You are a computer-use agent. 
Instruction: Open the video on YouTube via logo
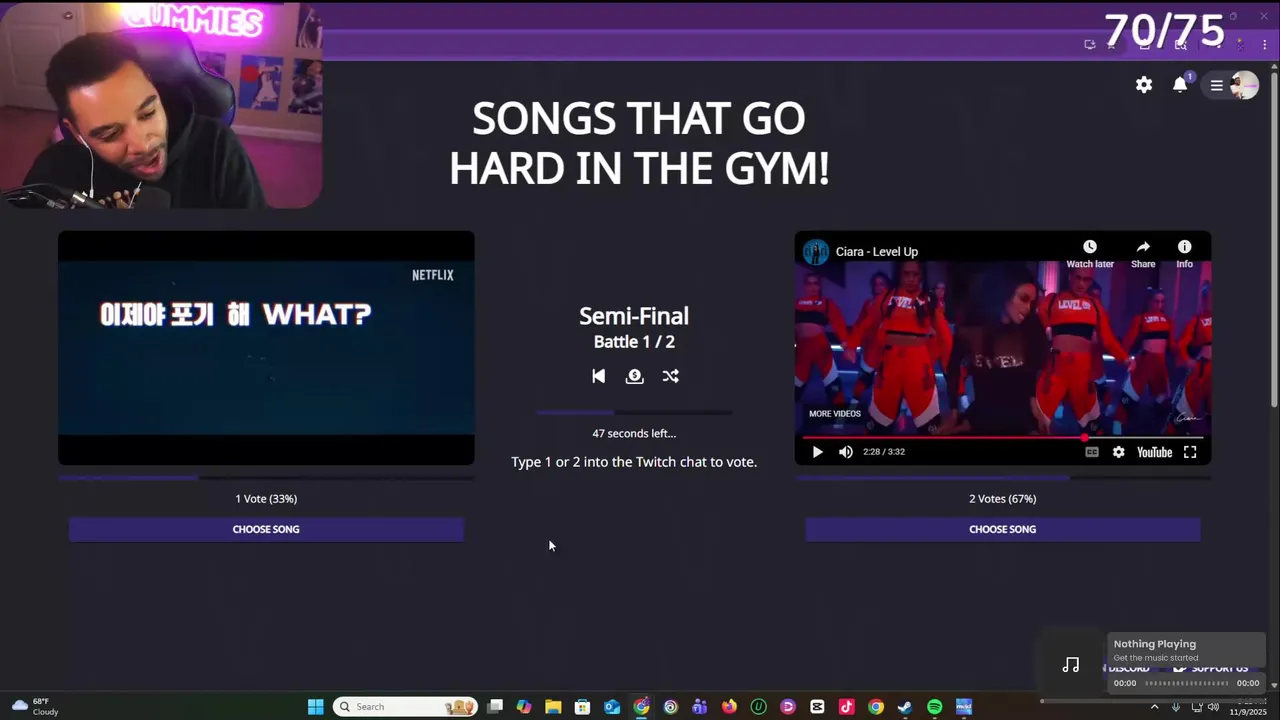[x=1154, y=452]
